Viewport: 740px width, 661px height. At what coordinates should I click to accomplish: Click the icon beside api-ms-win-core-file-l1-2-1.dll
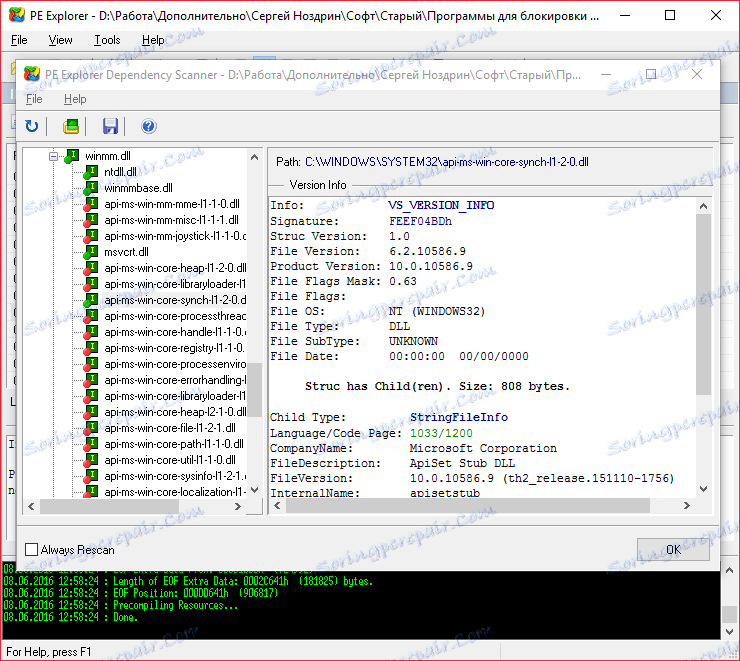click(91, 428)
